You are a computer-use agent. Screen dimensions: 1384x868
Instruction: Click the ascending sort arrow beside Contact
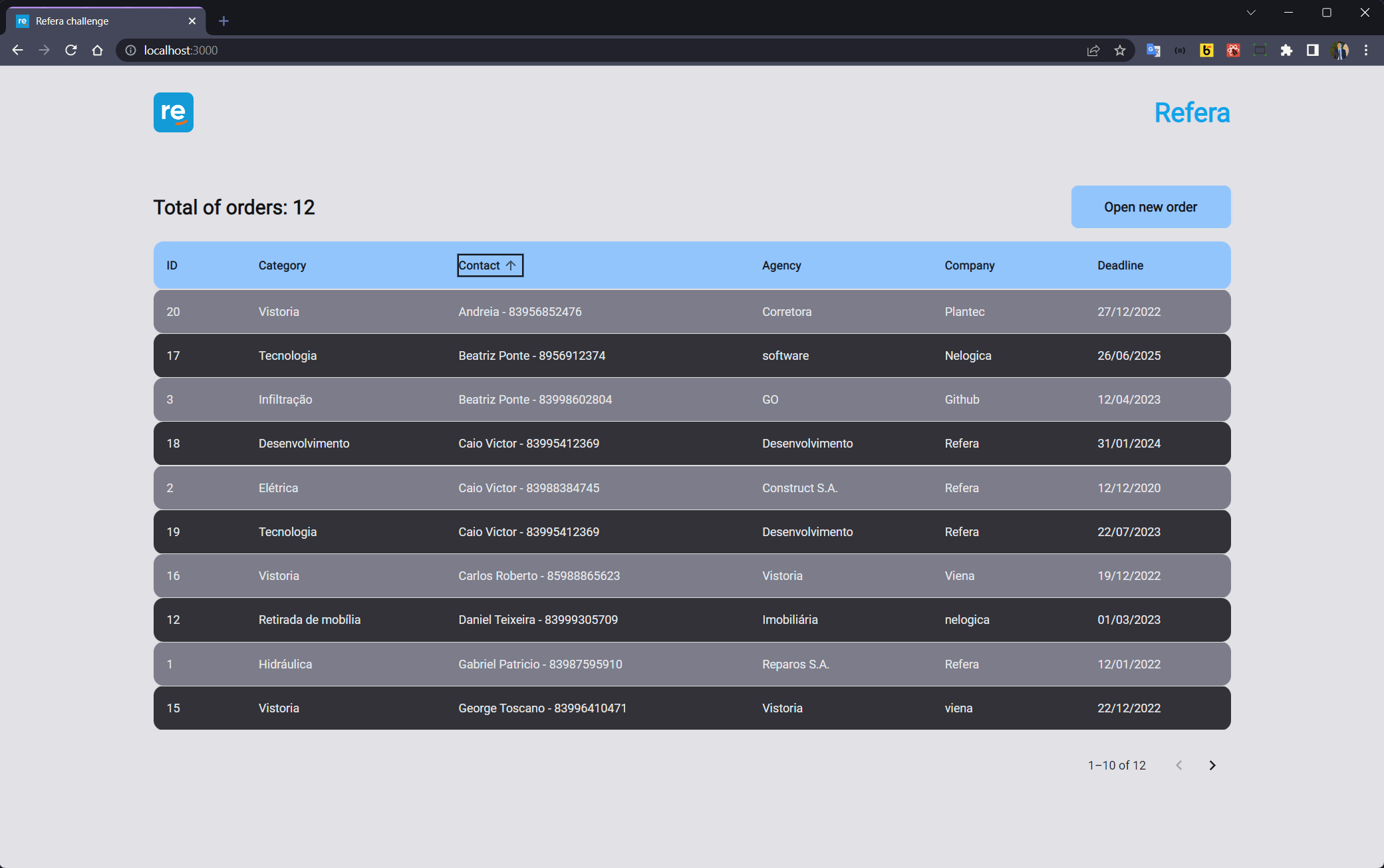coord(511,265)
